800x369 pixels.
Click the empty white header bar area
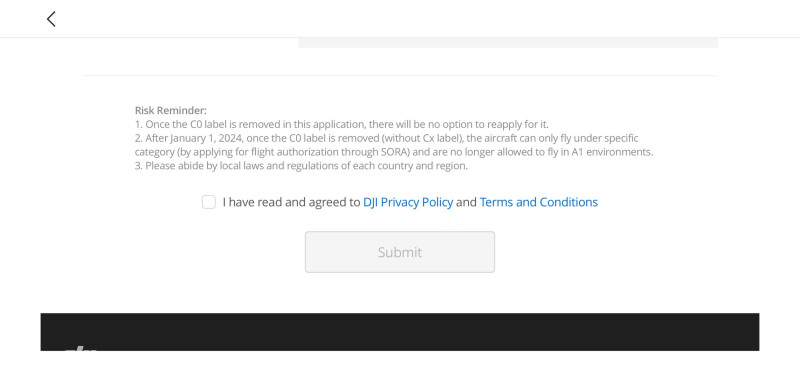[408, 19]
